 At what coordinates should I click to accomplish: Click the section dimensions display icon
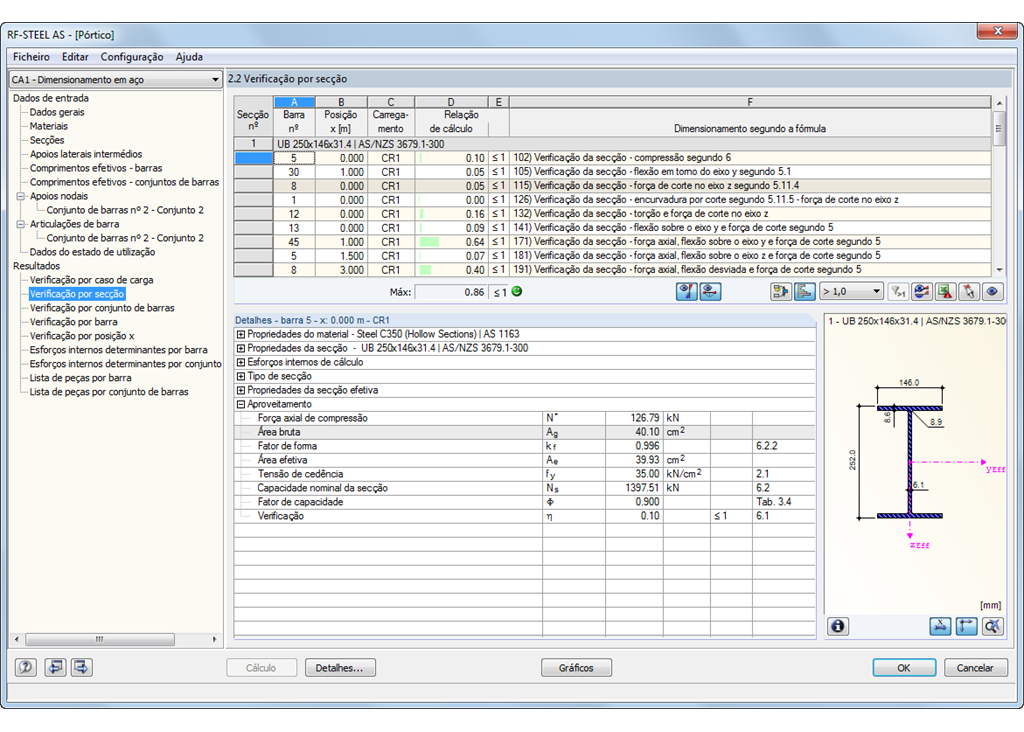click(940, 626)
